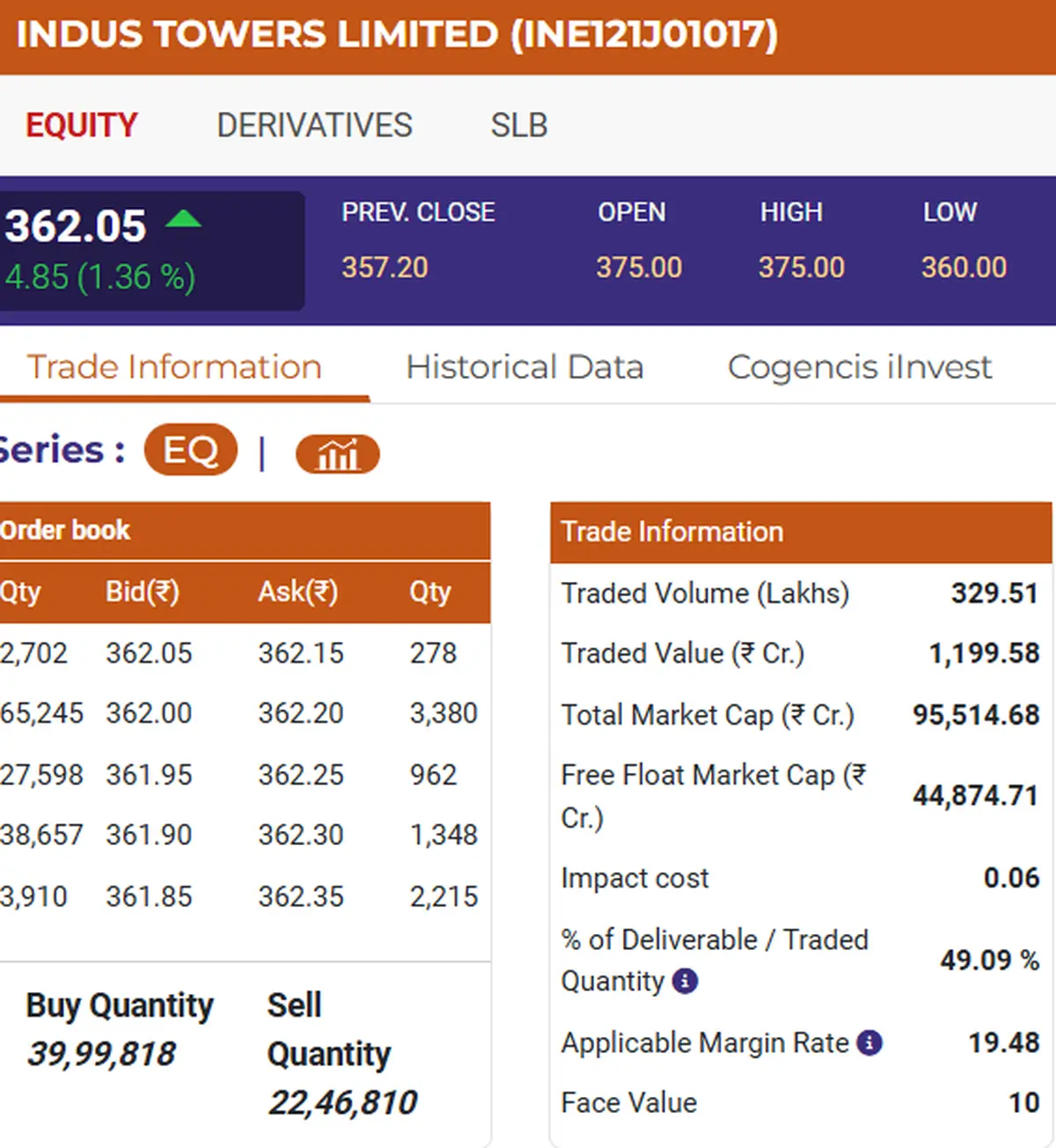Click the ask price 362.15
Image resolution: width=1056 pixels, height=1148 pixels.
pos(301,653)
